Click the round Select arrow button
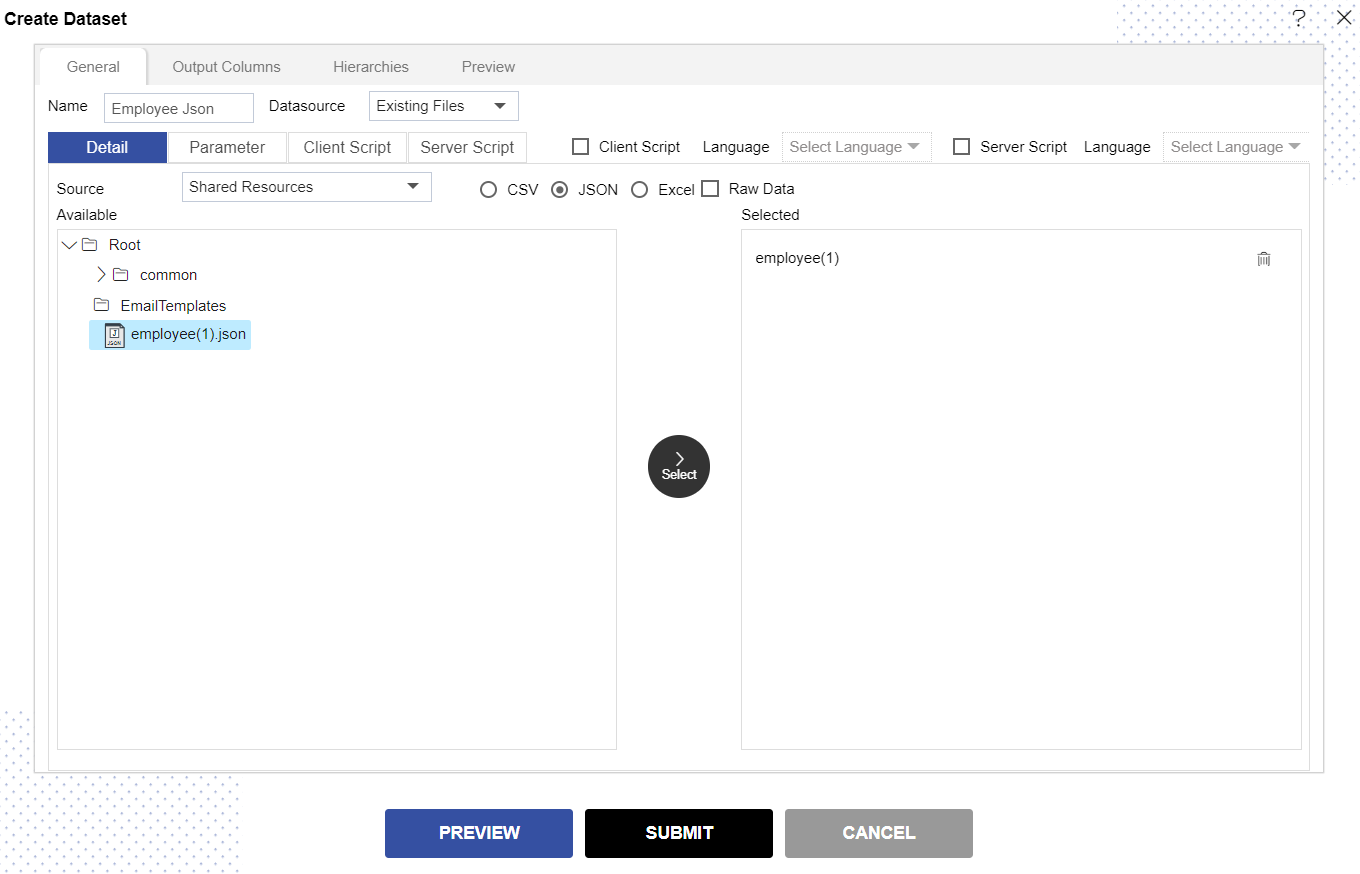This screenshot has width=1360, height=874. pyautogui.click(x=679, y=466)
